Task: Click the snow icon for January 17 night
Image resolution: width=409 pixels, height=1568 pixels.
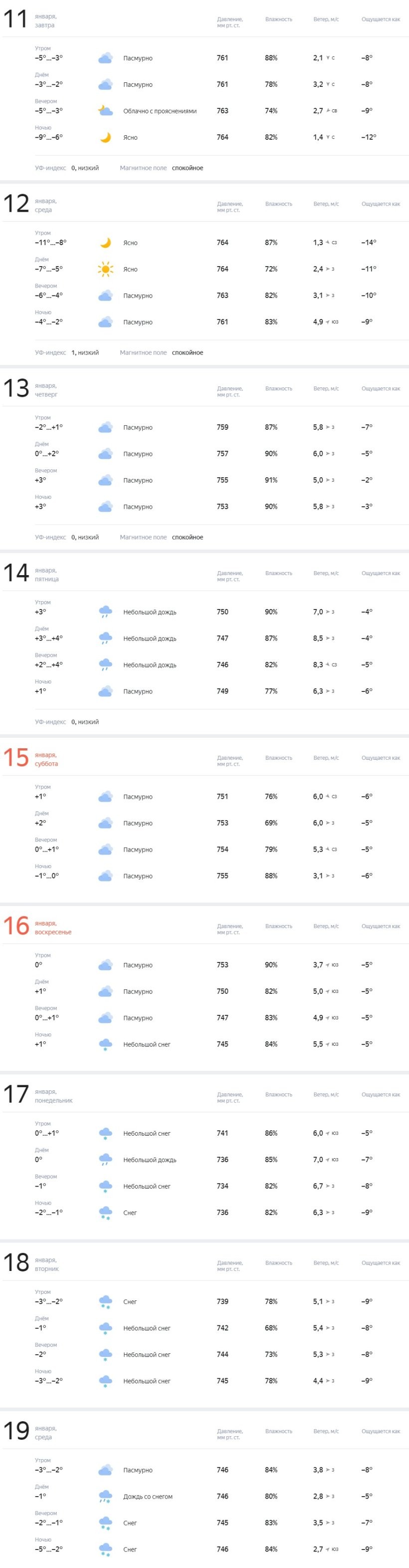Action: click(x=105, y=1213)
